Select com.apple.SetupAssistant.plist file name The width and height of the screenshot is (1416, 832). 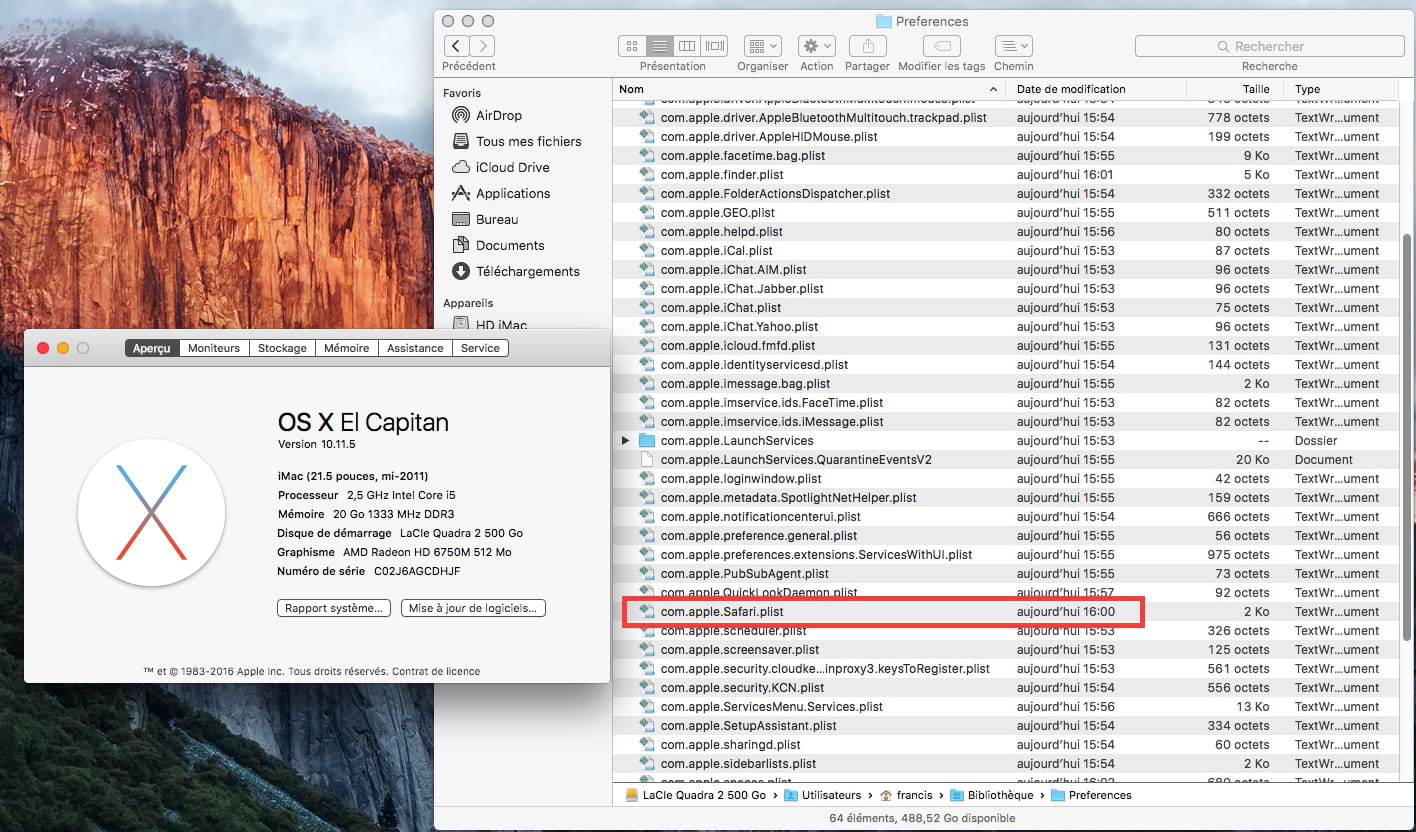[748, 726]
